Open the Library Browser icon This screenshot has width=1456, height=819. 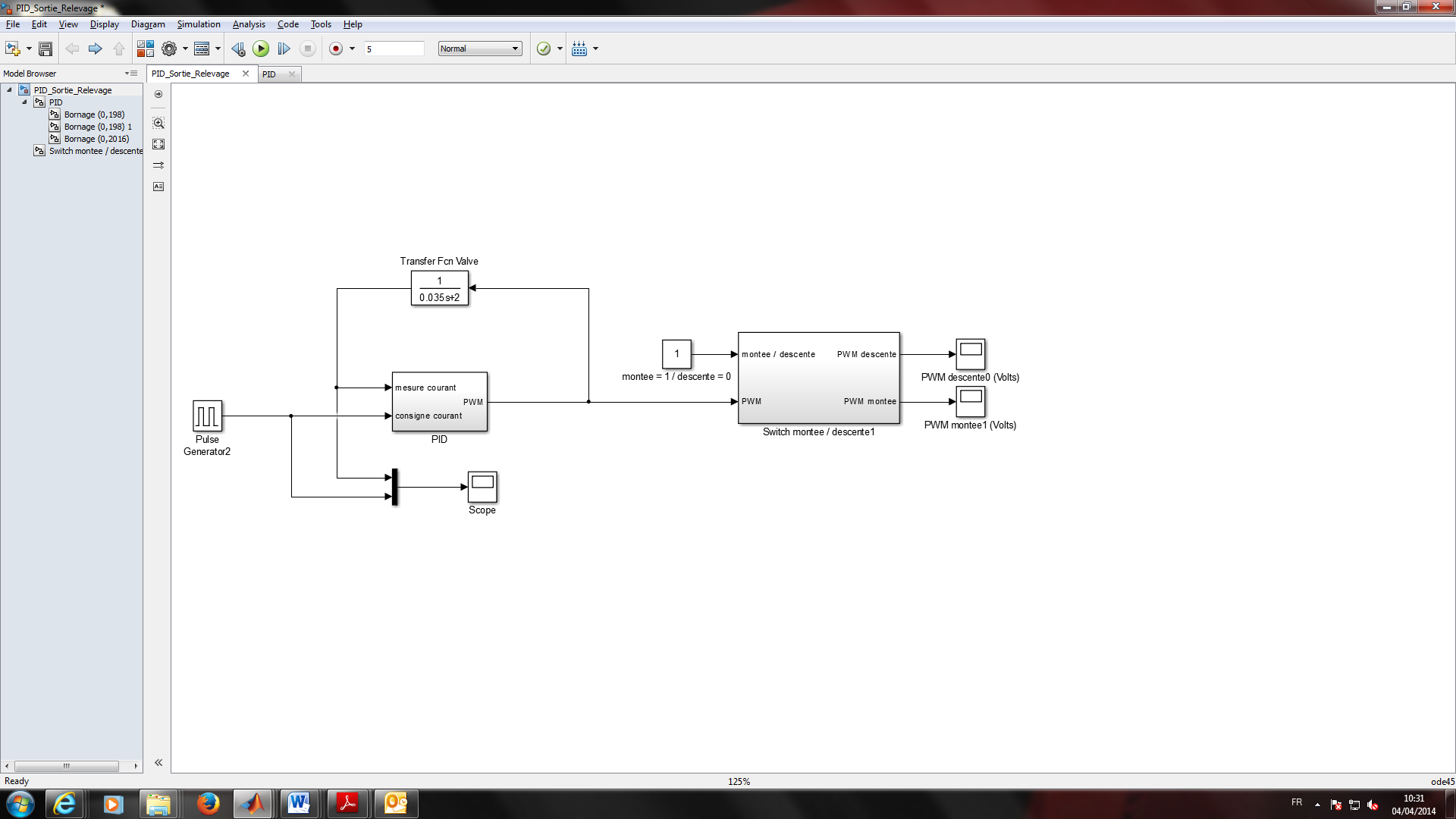click(x=145, y=49)
